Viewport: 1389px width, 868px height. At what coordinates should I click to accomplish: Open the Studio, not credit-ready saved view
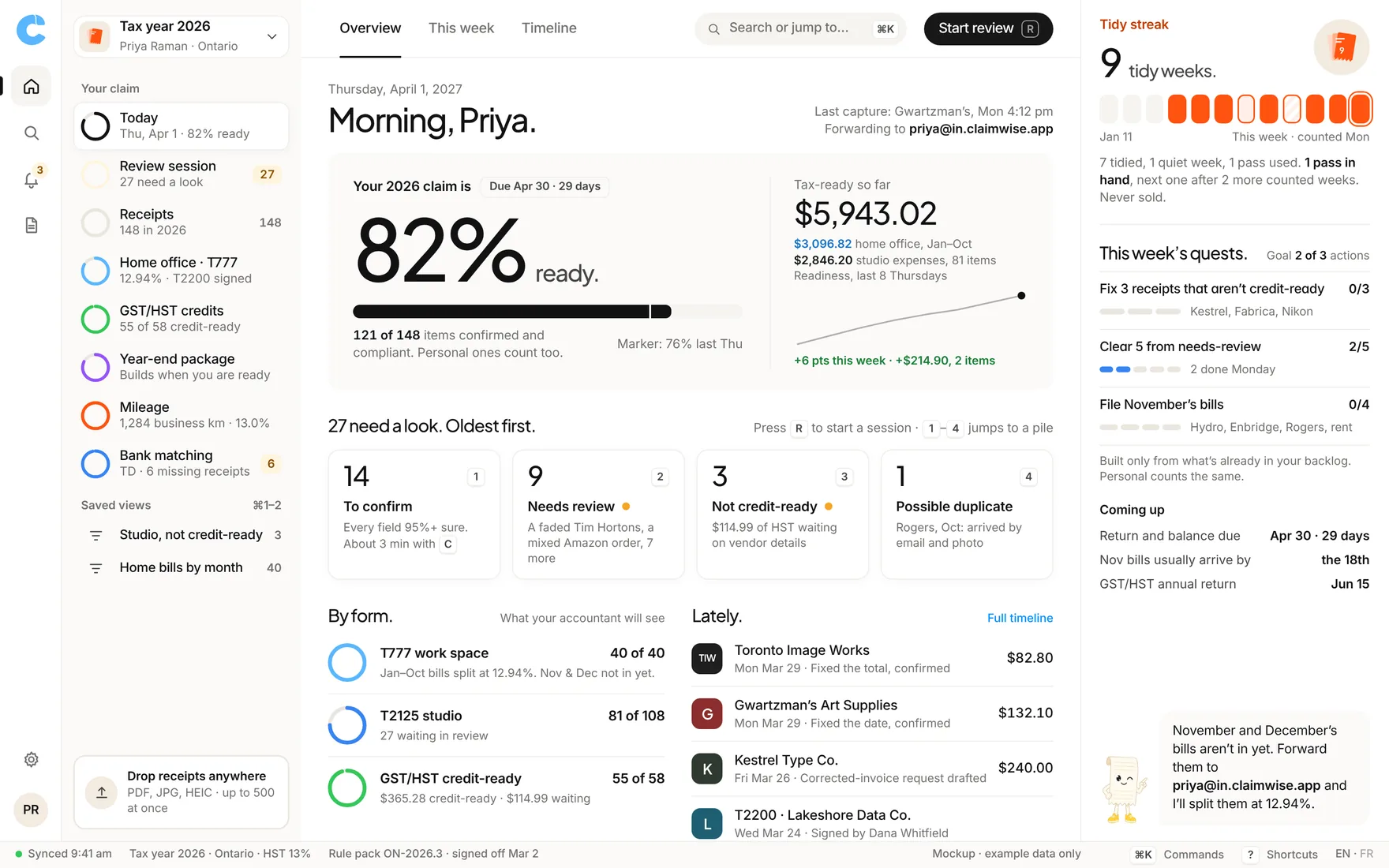pos(182,535)
